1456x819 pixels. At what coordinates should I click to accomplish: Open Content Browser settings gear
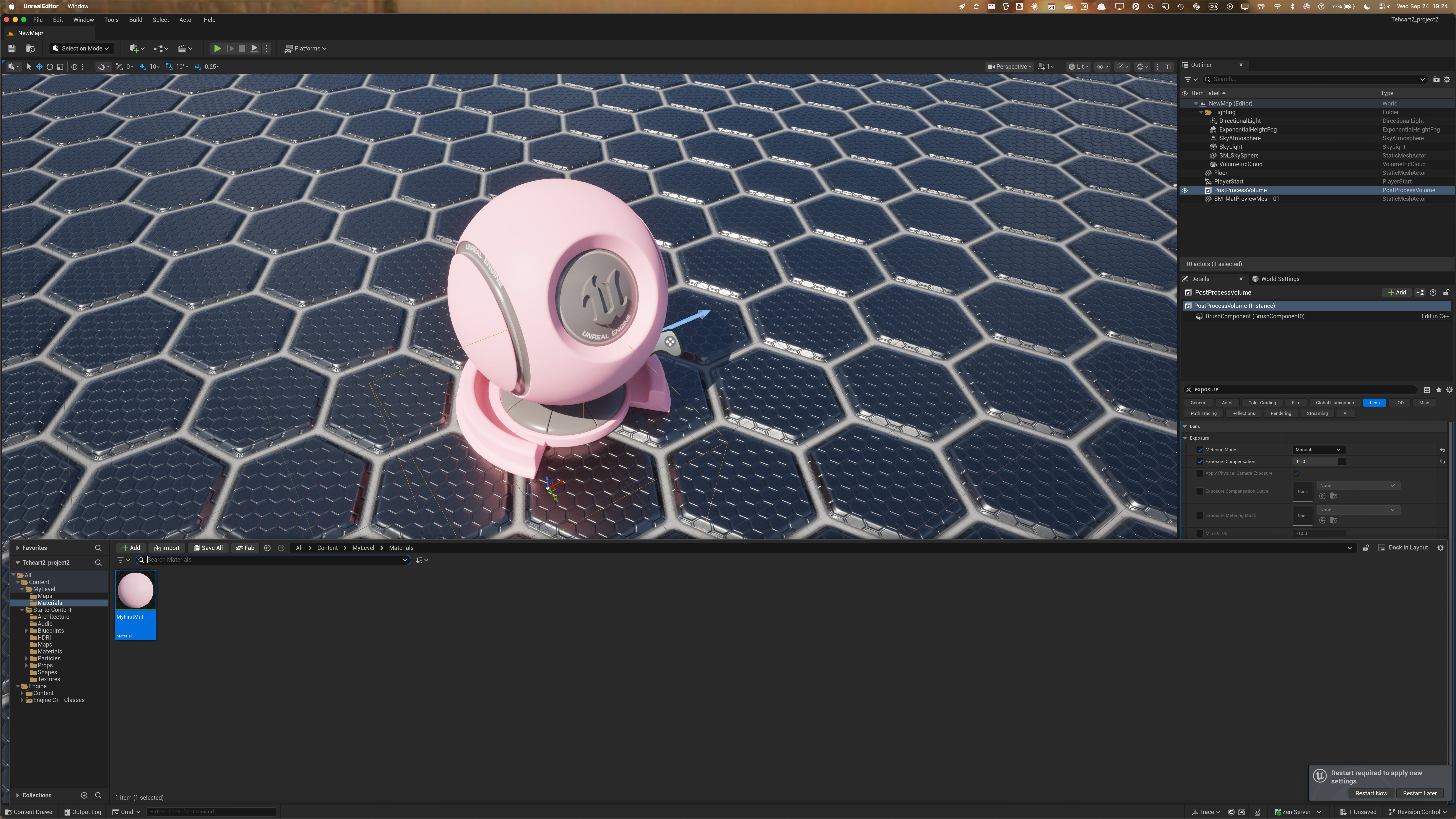click(1440, 548)
